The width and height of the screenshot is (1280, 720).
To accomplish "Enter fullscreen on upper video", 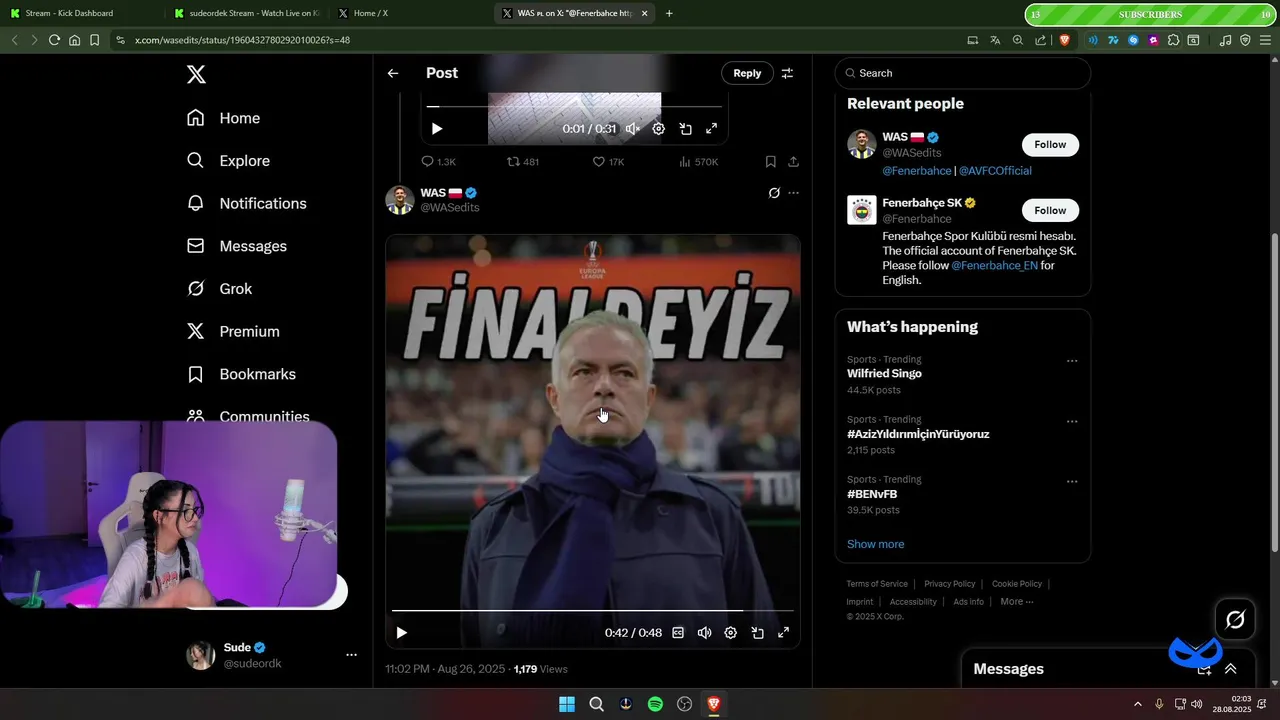I will tap(712, 129).
